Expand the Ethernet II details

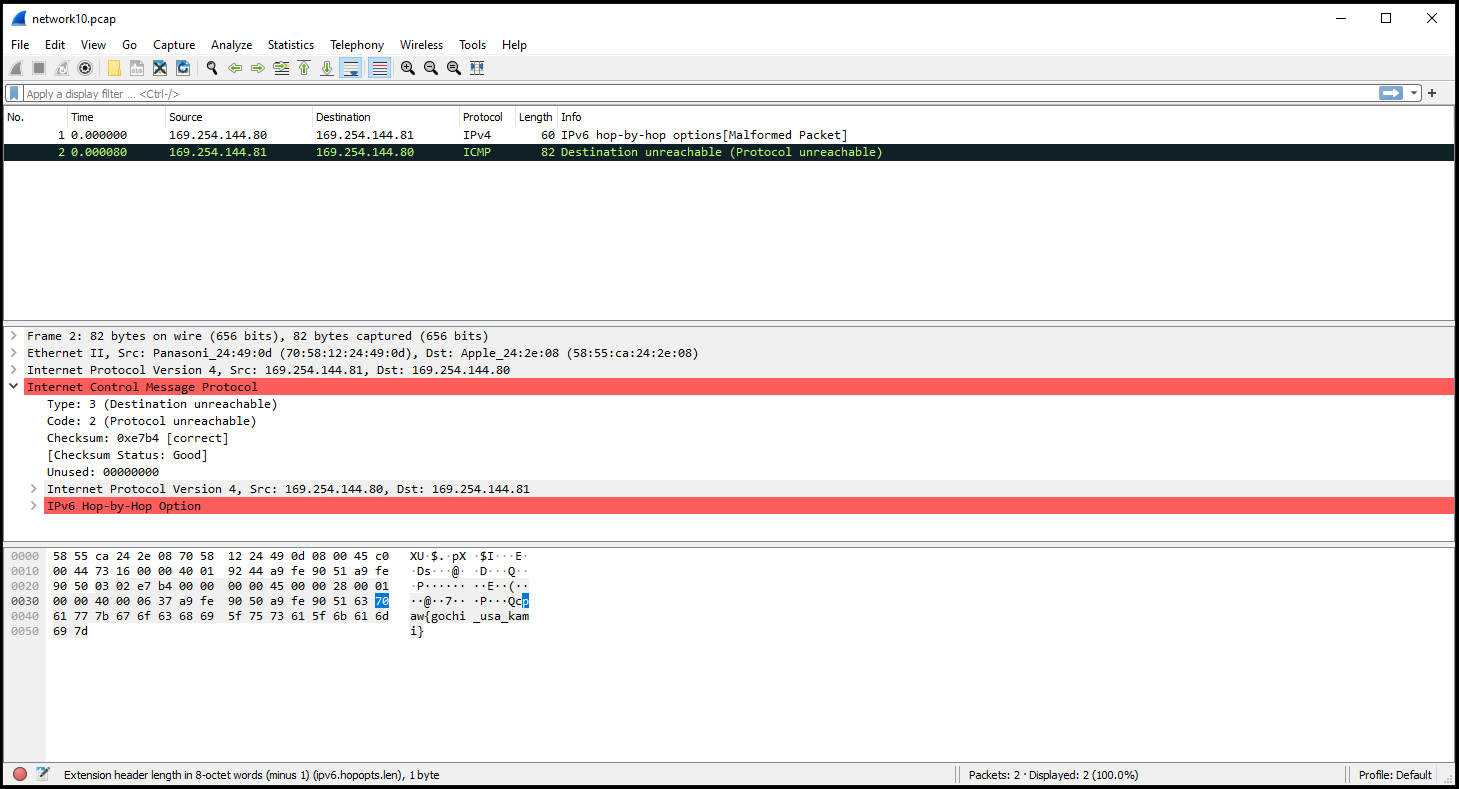click(x=14, y=353)
